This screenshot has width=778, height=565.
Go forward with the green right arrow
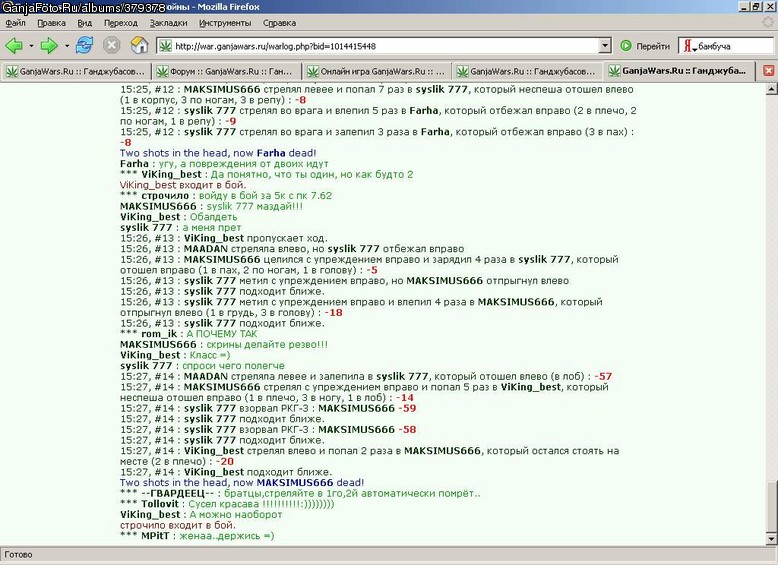point(49,46)
